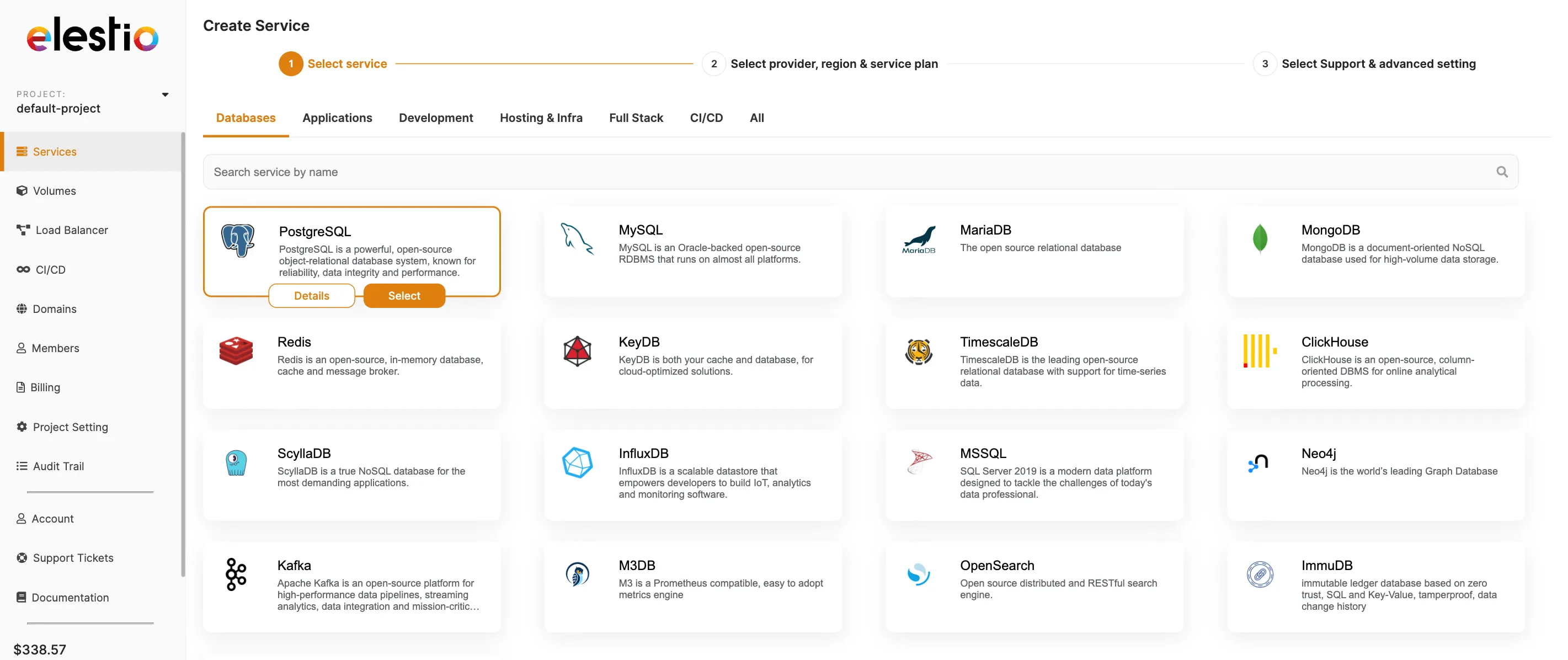Viewport: 1568px width, 660px height.
Task: Click the Audit Trail sidebar icon
Action: pos(21,466)
